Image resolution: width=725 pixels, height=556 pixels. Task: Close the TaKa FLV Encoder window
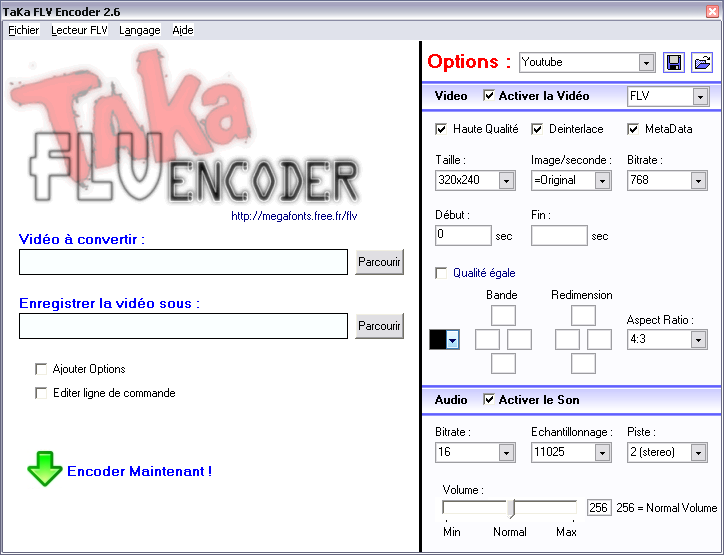713,12
